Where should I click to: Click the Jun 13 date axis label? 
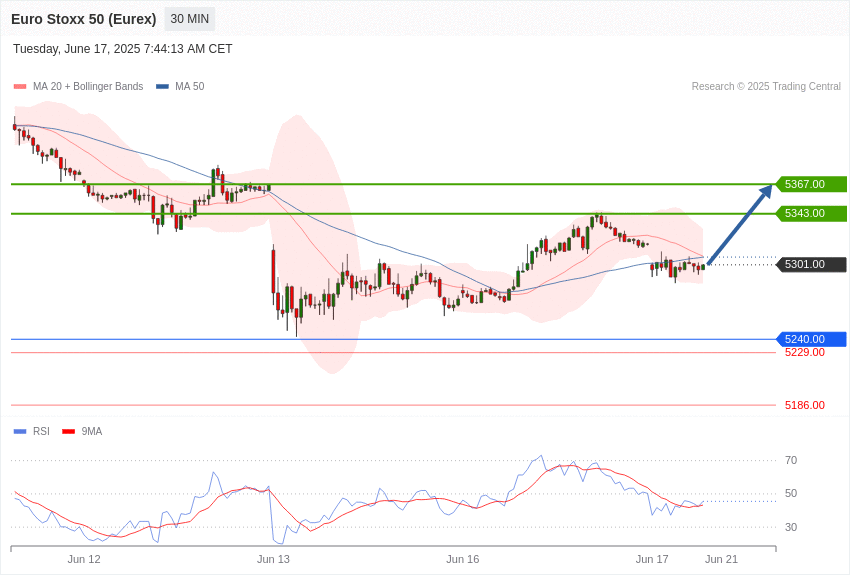273,559
